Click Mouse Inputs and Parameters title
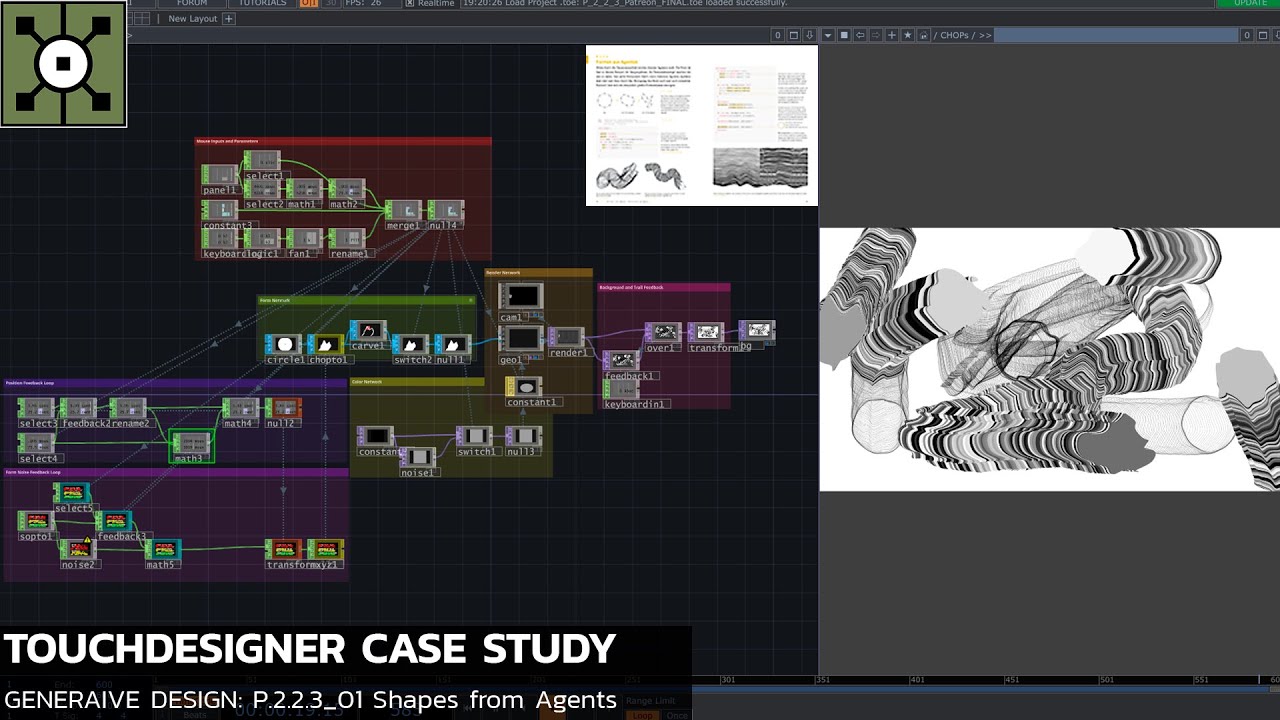1280x720 pixels. 227,142
